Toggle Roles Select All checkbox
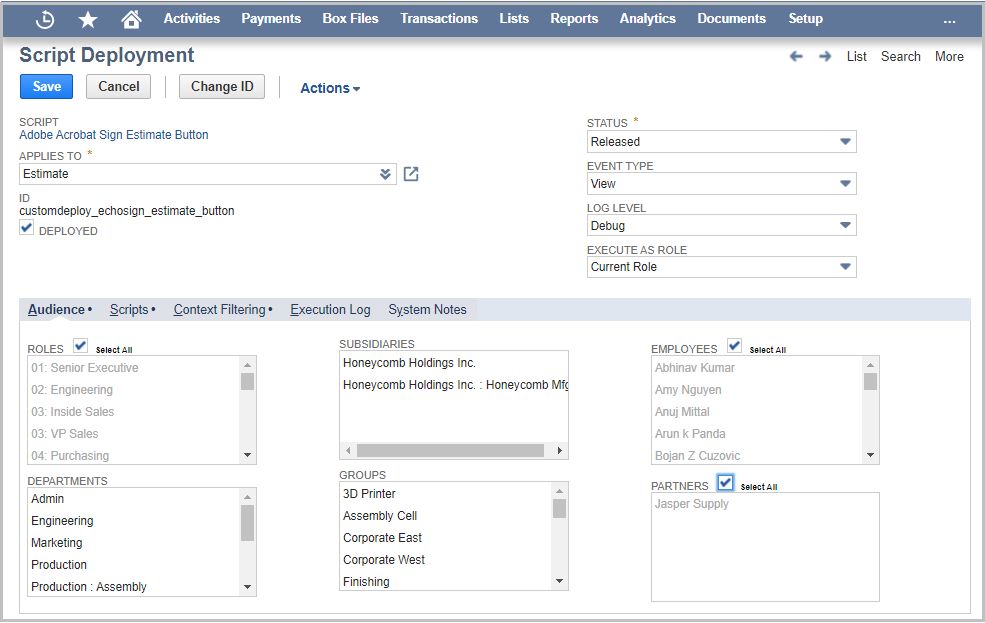The width and height of the screenshot is (985, 623). [x=80, y=345]
